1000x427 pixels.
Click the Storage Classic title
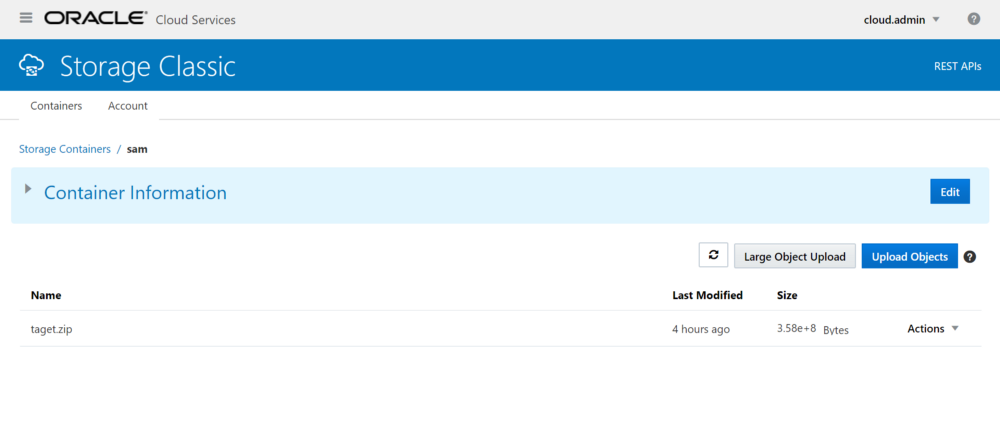pyautogui.click(x=148, y=66)
